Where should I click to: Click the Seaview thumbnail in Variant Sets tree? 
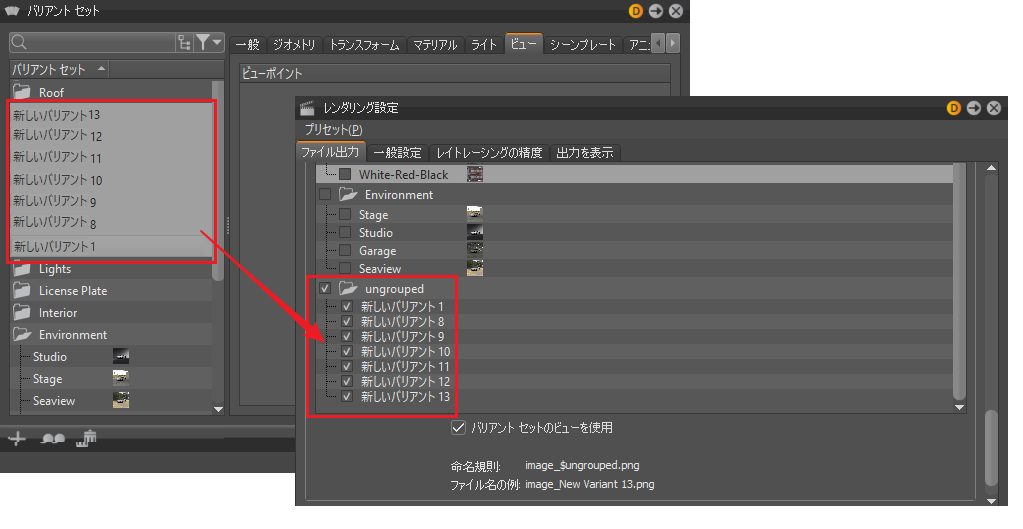(121, 400)
